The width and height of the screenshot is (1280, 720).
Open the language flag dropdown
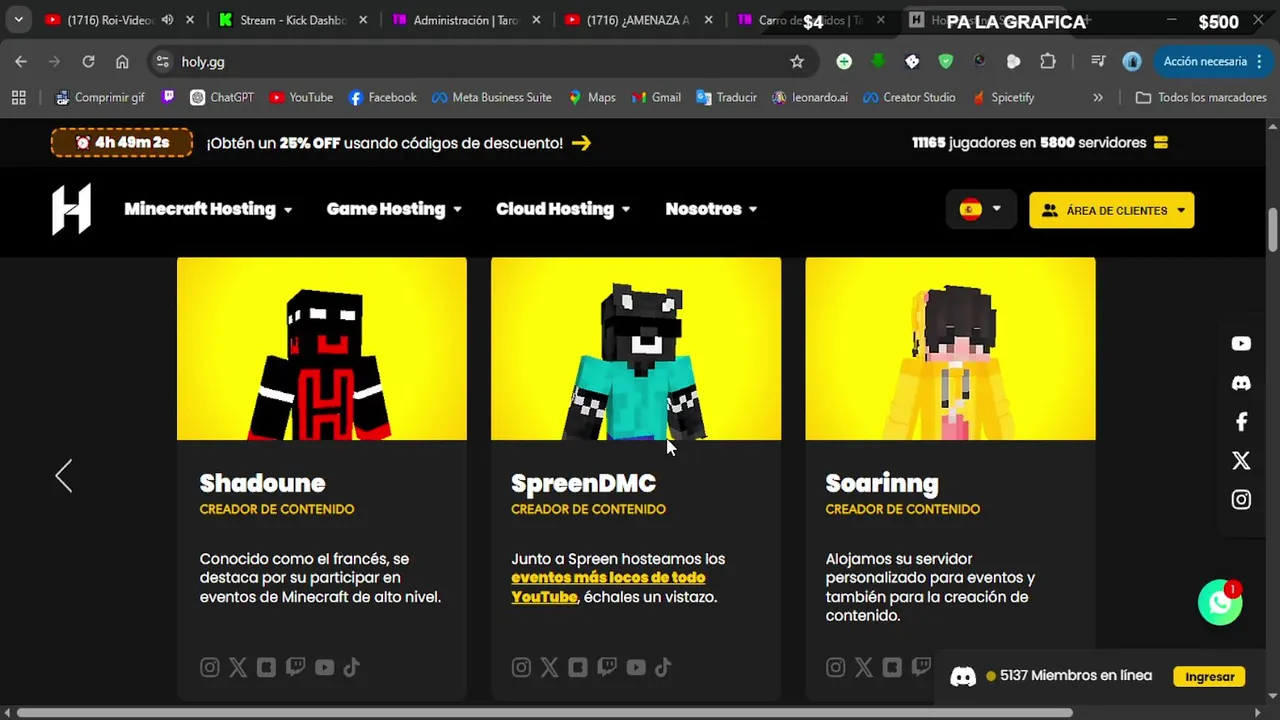click(x=980, y=210)
